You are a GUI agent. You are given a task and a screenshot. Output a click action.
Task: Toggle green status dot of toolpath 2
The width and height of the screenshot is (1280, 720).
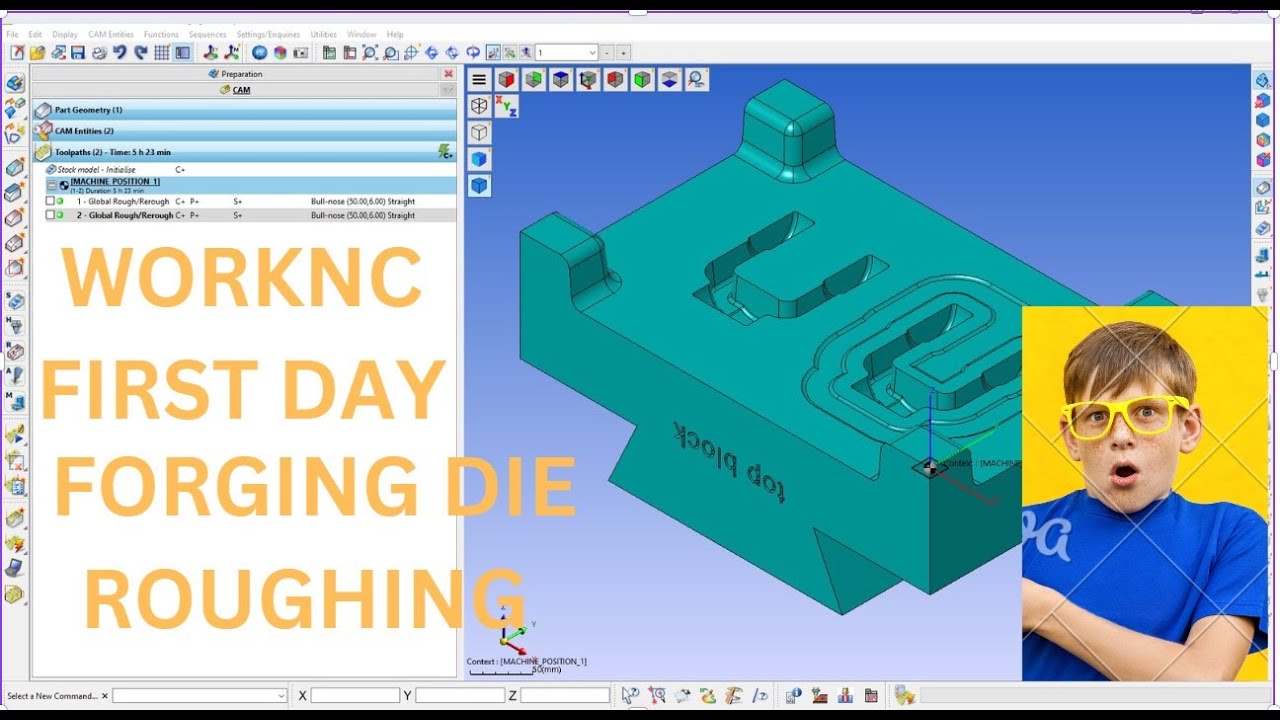click(x=60, y=215)
